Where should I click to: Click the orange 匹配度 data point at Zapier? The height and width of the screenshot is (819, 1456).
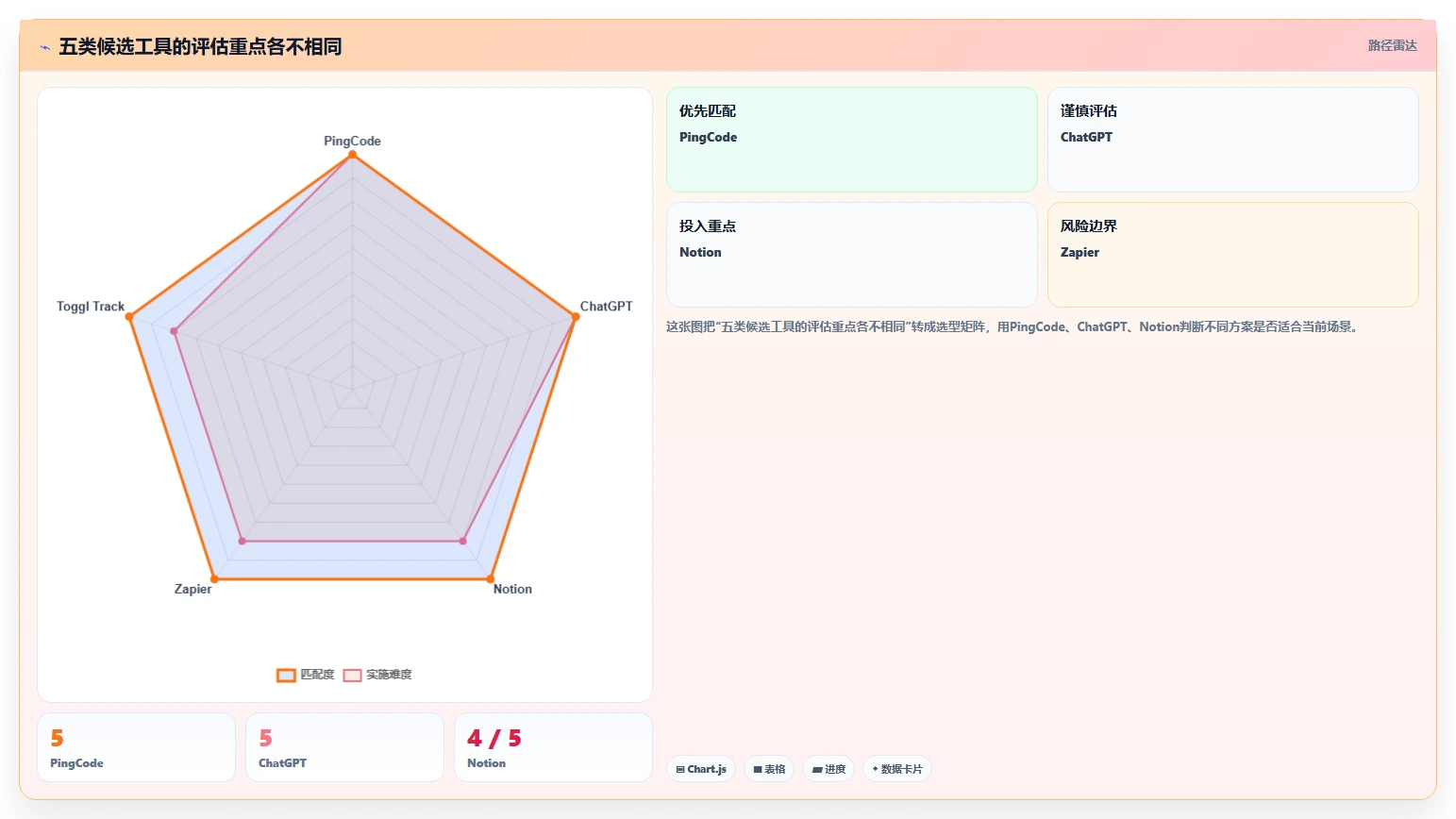(x=214, y=578)
